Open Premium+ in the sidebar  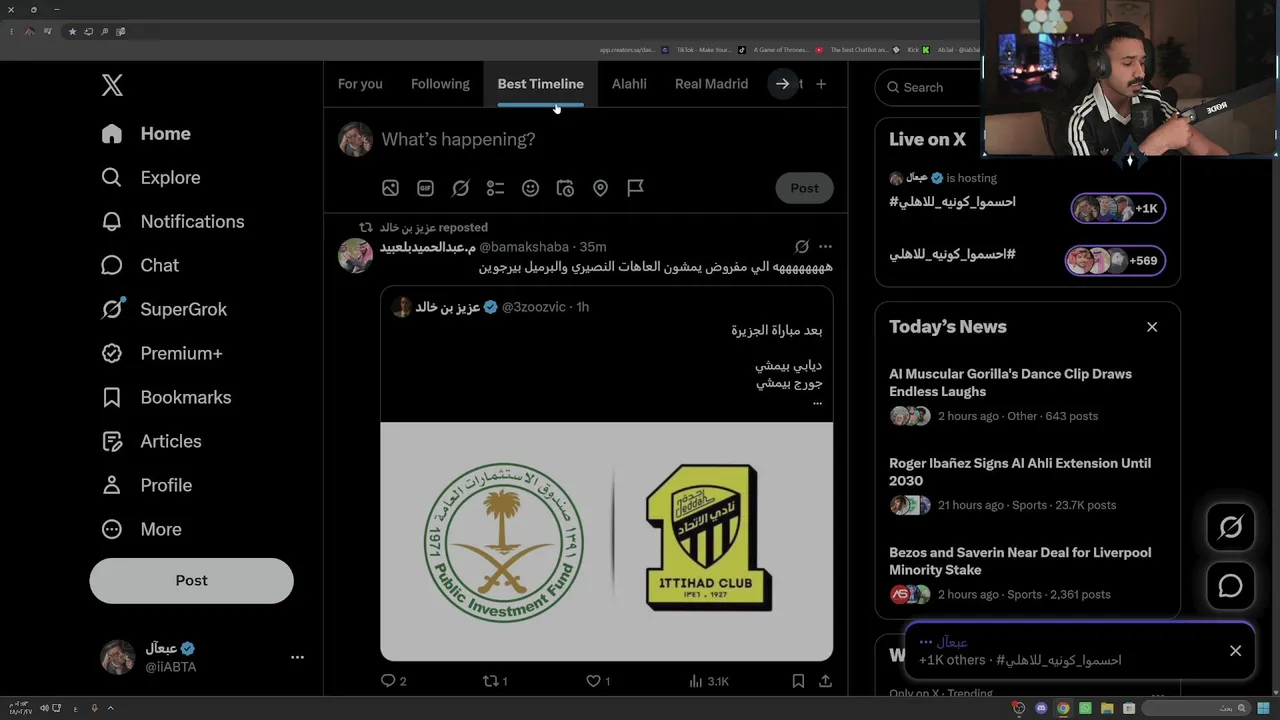tap(162, 354)
